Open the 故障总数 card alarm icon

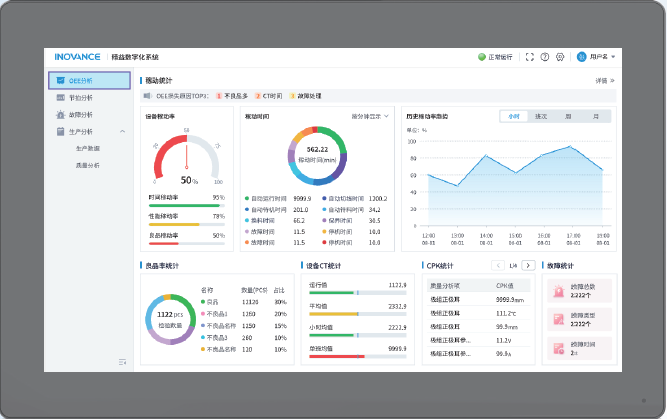pyautogui.click(x=559, y=291)
